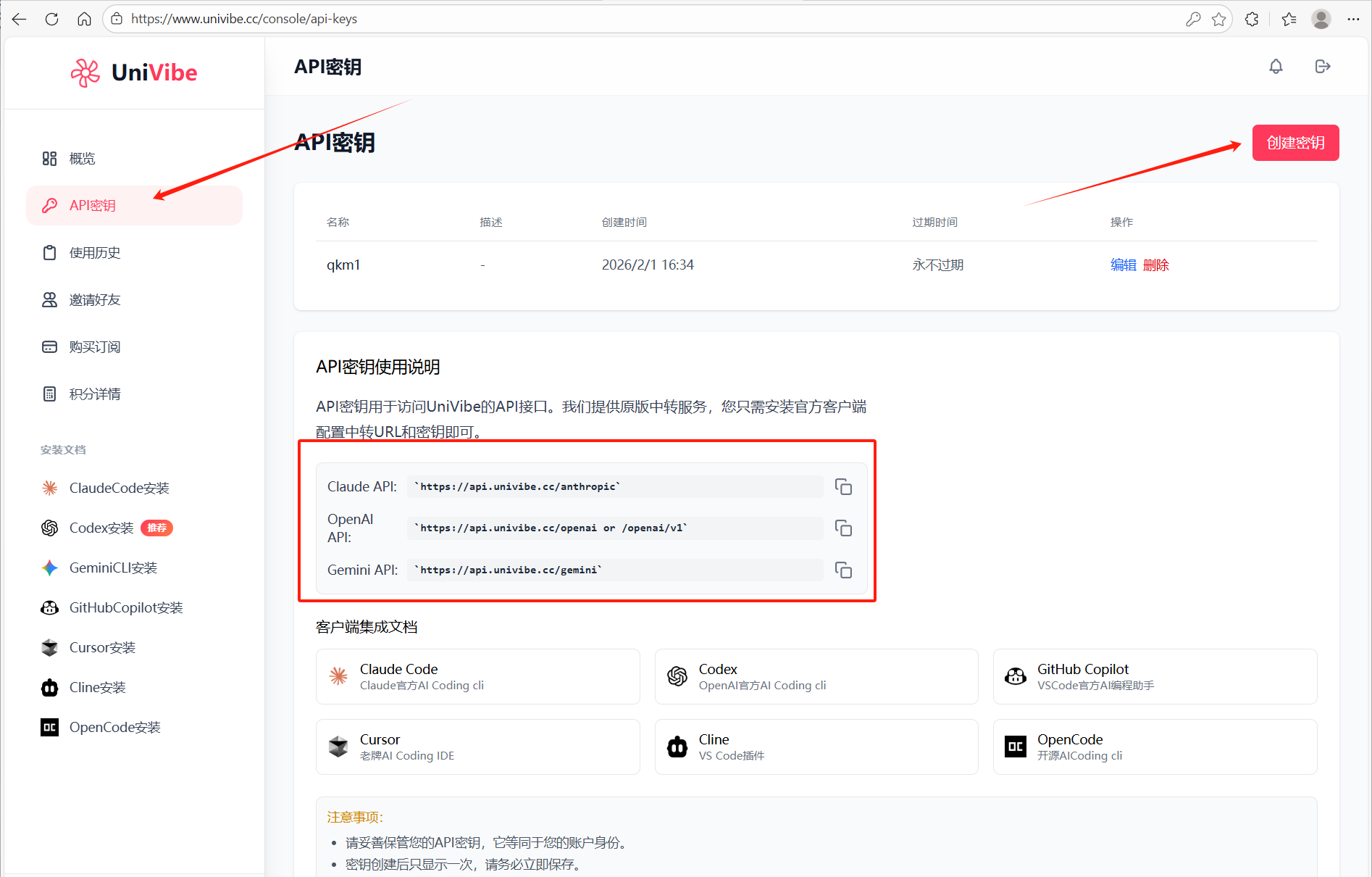This screenshot has width=1372, height=877.
Task: Copy the Gemini API URL
Action: click(843, 570)
